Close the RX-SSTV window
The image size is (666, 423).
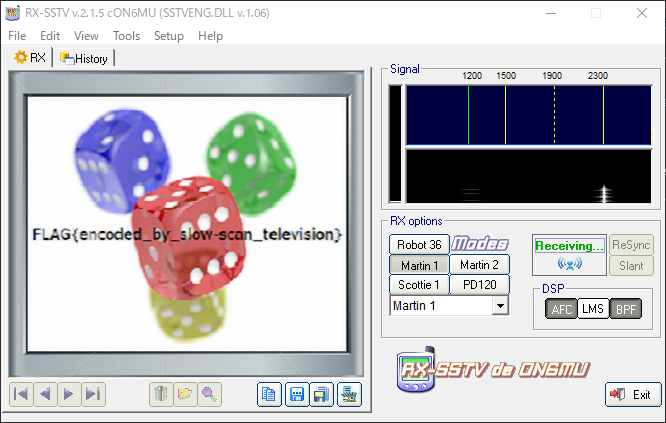coord(642,13)
